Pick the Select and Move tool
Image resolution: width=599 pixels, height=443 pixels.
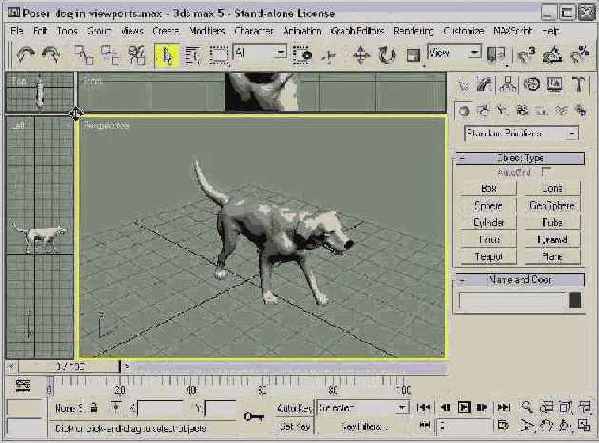[361, 55]
